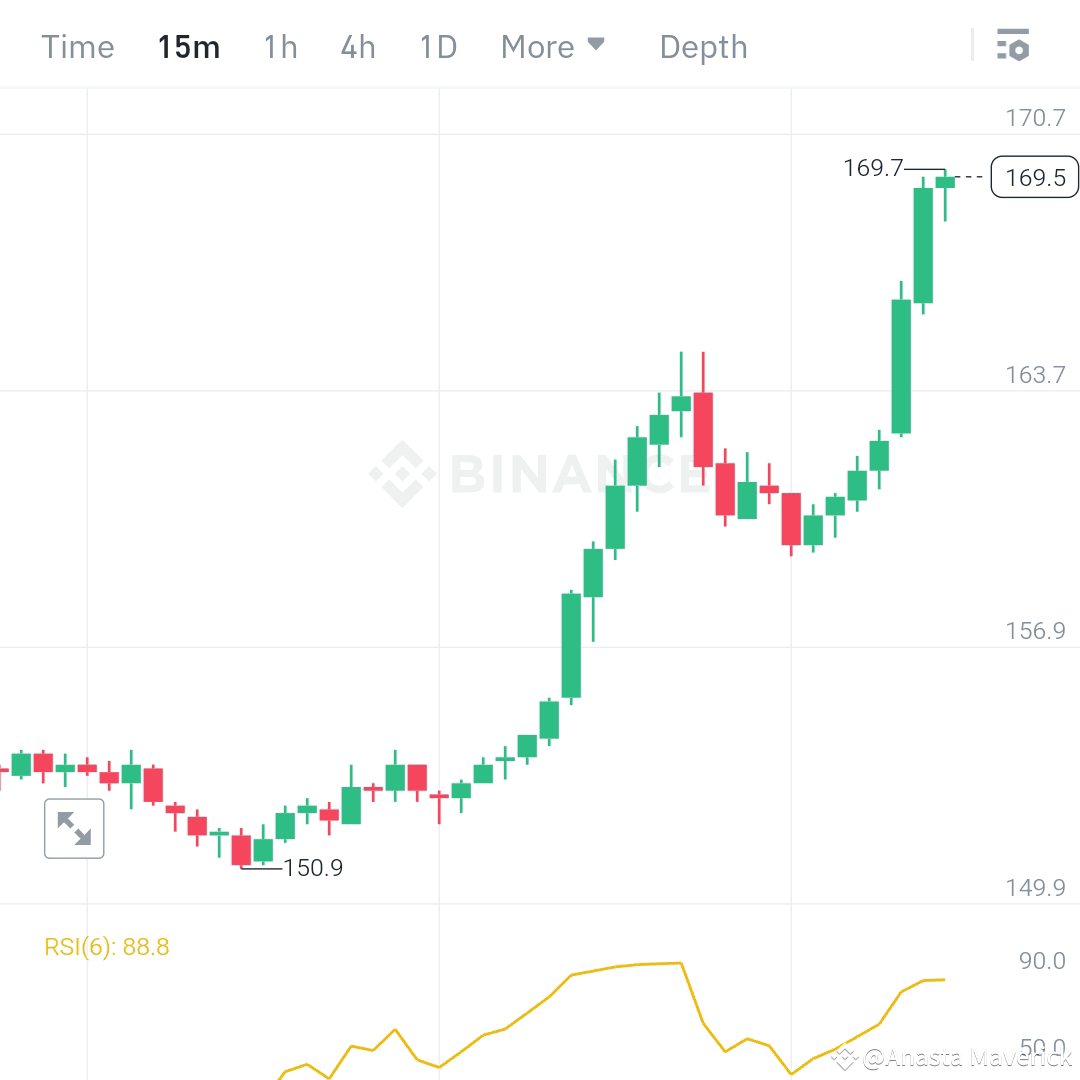Toggle the 169.7 high price marker
The height and width of the screenshot is (1080, 1080).
pyautogui.click(x=875, y=168)
